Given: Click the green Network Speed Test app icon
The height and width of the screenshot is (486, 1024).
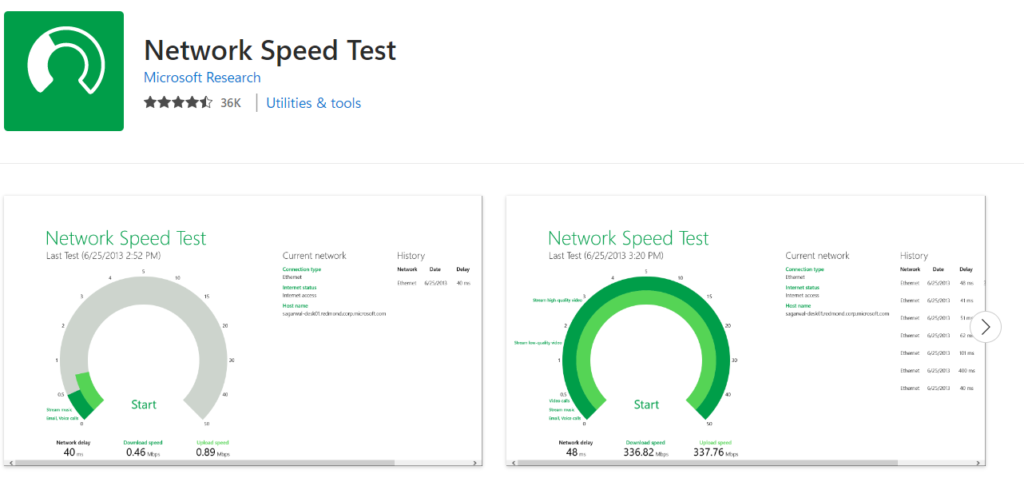Looking at the screenshot, I should pos(64,71).
